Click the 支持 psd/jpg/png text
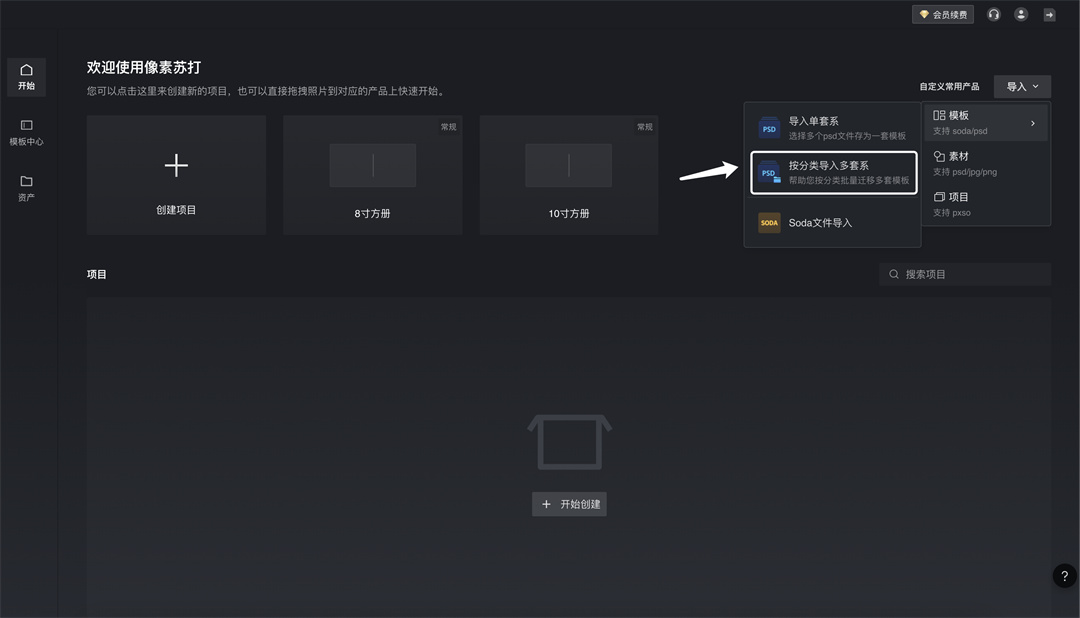Viewport: 1080px width, 618px height. (965, 172)
